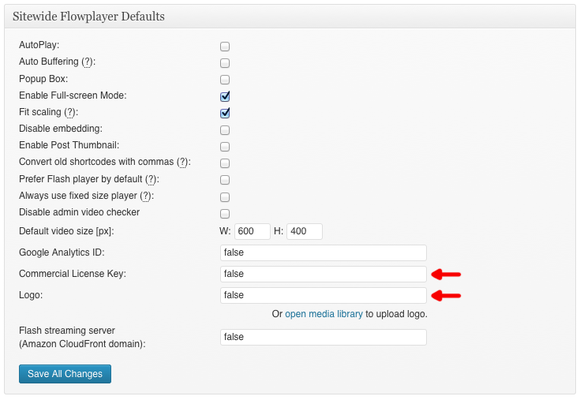Screen dimensions: 580x400
Task: Click the 'Disable admin video checker' label
Action: [79, 212]
